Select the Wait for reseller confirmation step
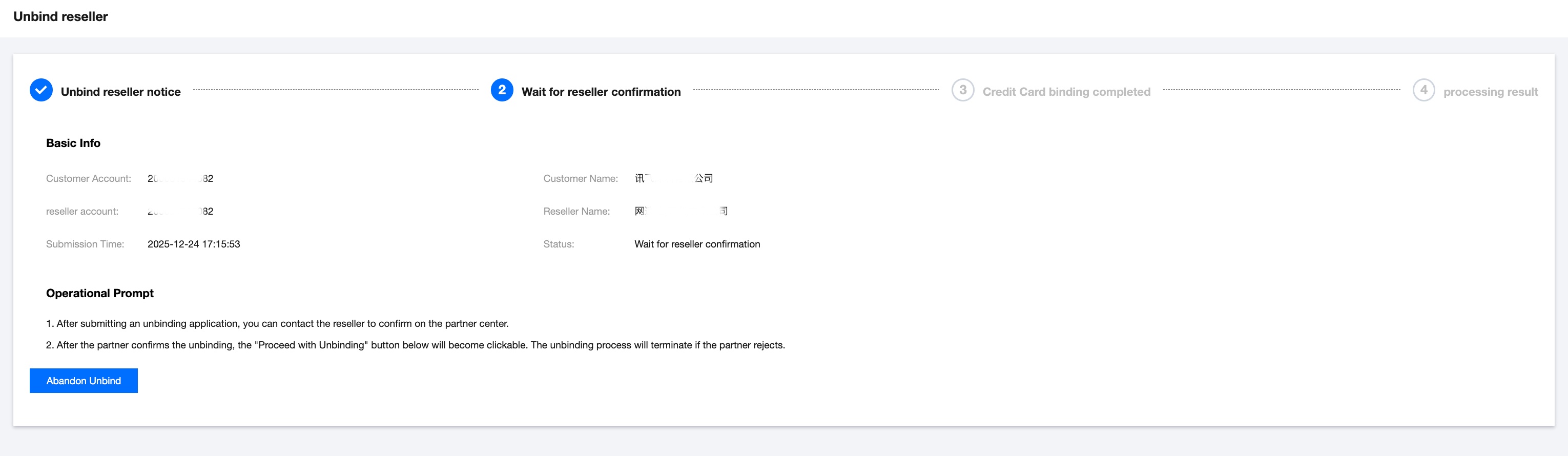1568x456 pixels. click(601, 92)
